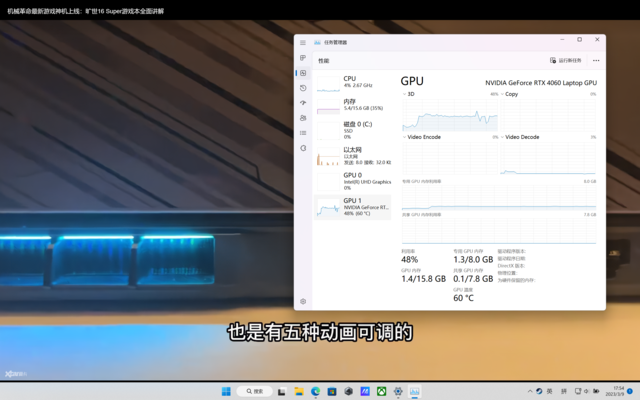This screenshot has width=640, height=400.
Task: Open the Users page icon
Action: point(303,118)
